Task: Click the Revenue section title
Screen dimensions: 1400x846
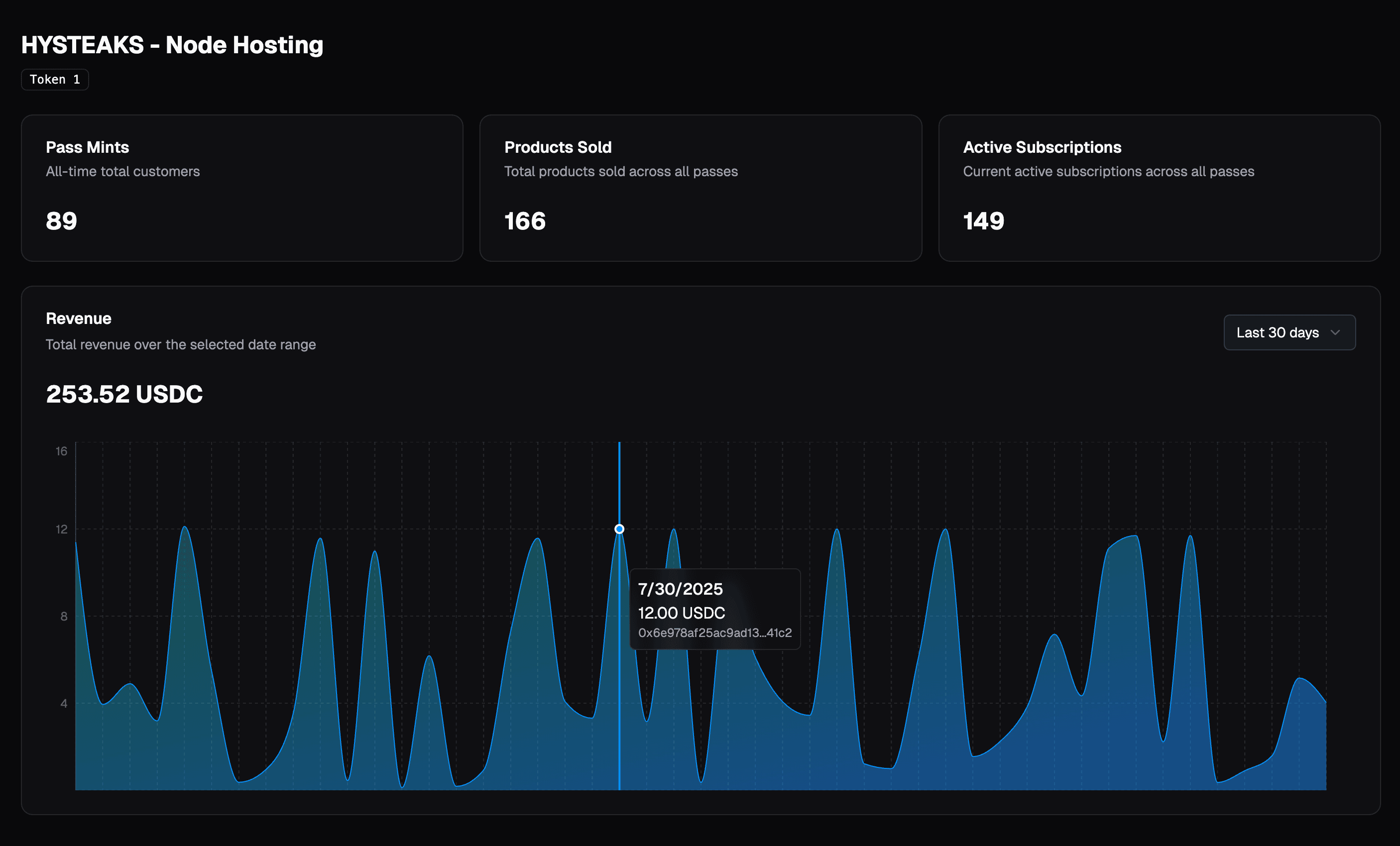Action: point(78,318)
